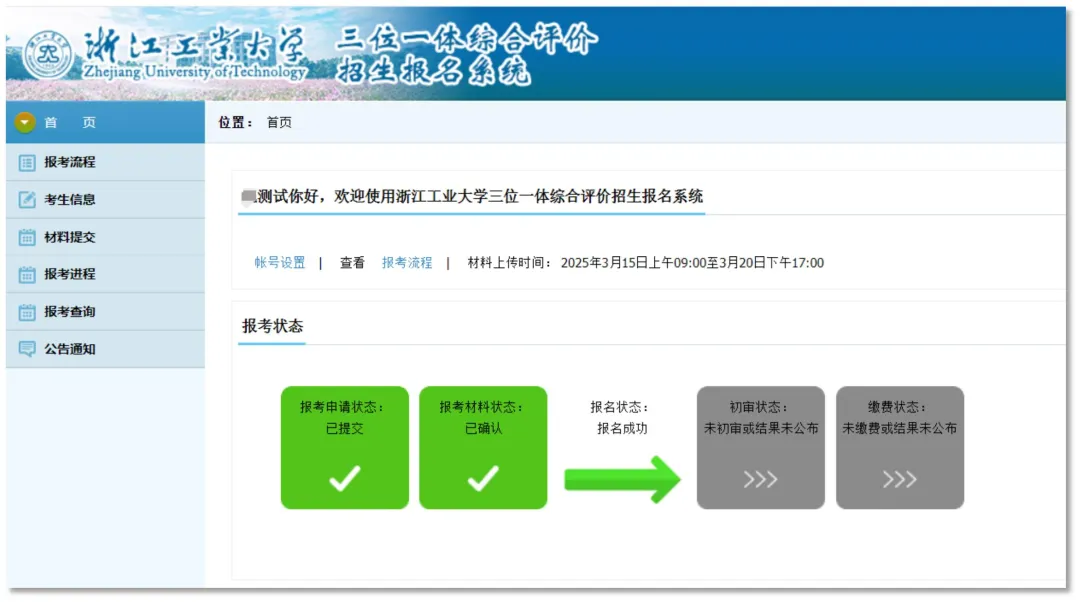
Task: Click the chevrons in 缴费状态 box
Action: (x=900, y=479)
